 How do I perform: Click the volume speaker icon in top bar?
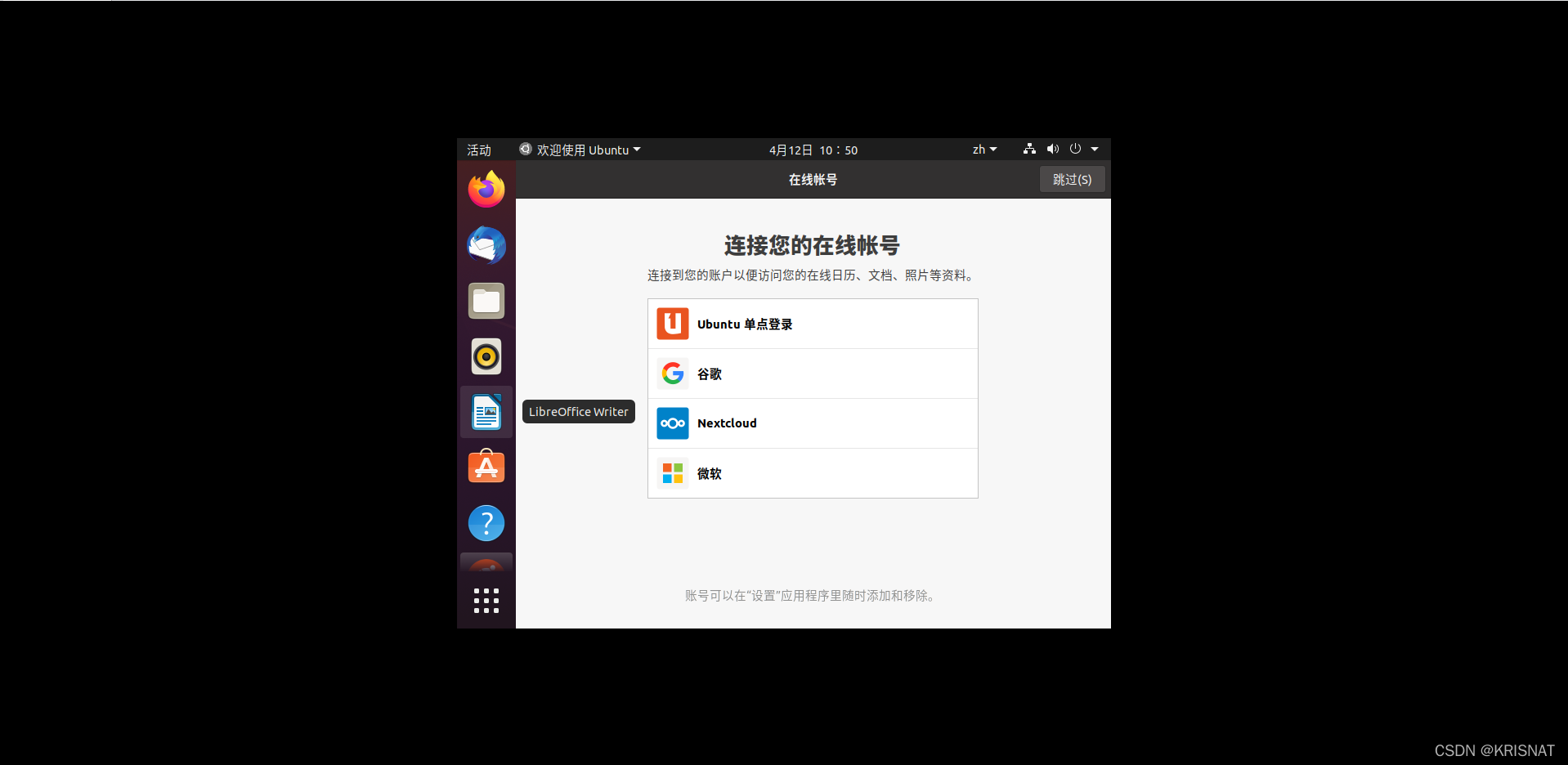1053,149
